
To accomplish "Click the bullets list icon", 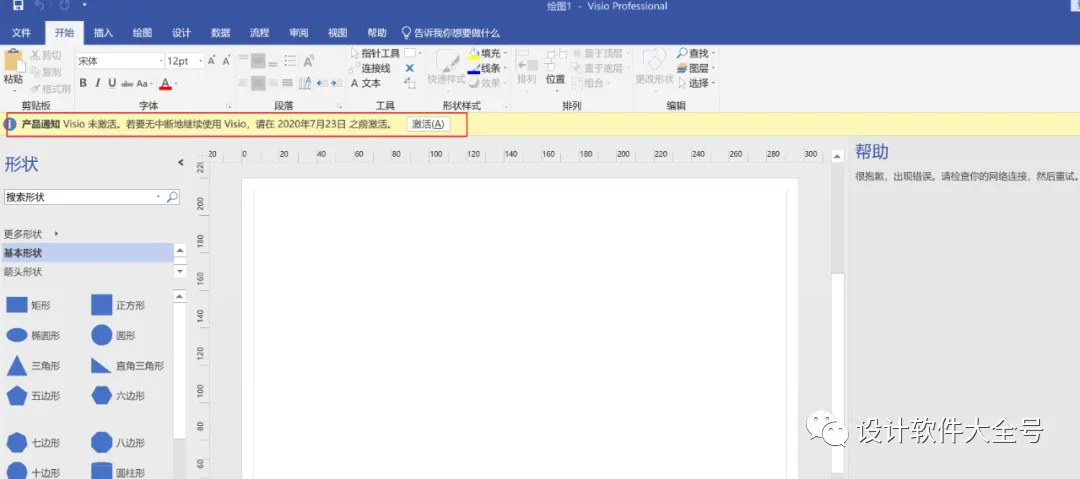I will click(x=290, y=61).
